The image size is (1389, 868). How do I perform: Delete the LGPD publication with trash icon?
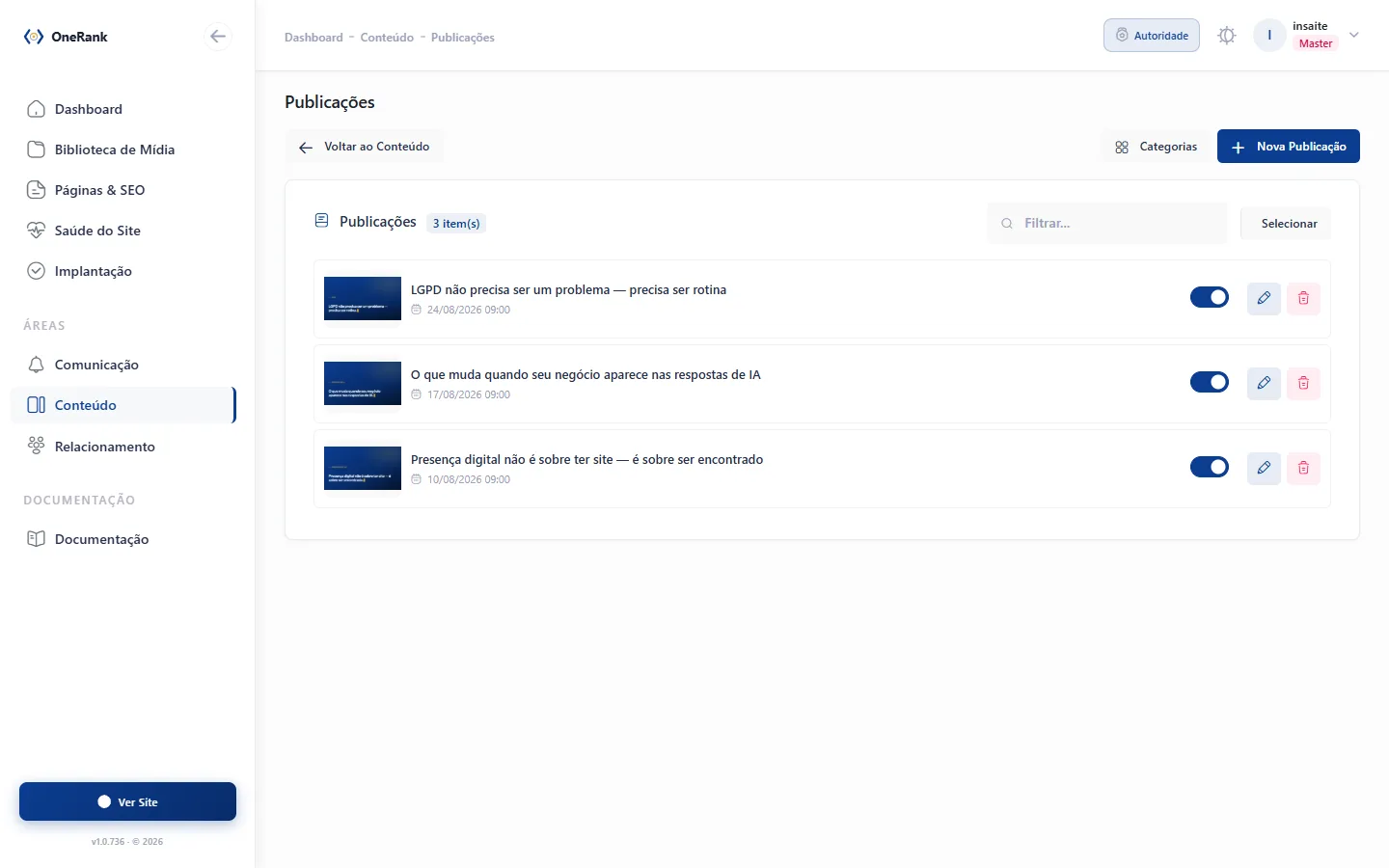(x=1303, y=298)
